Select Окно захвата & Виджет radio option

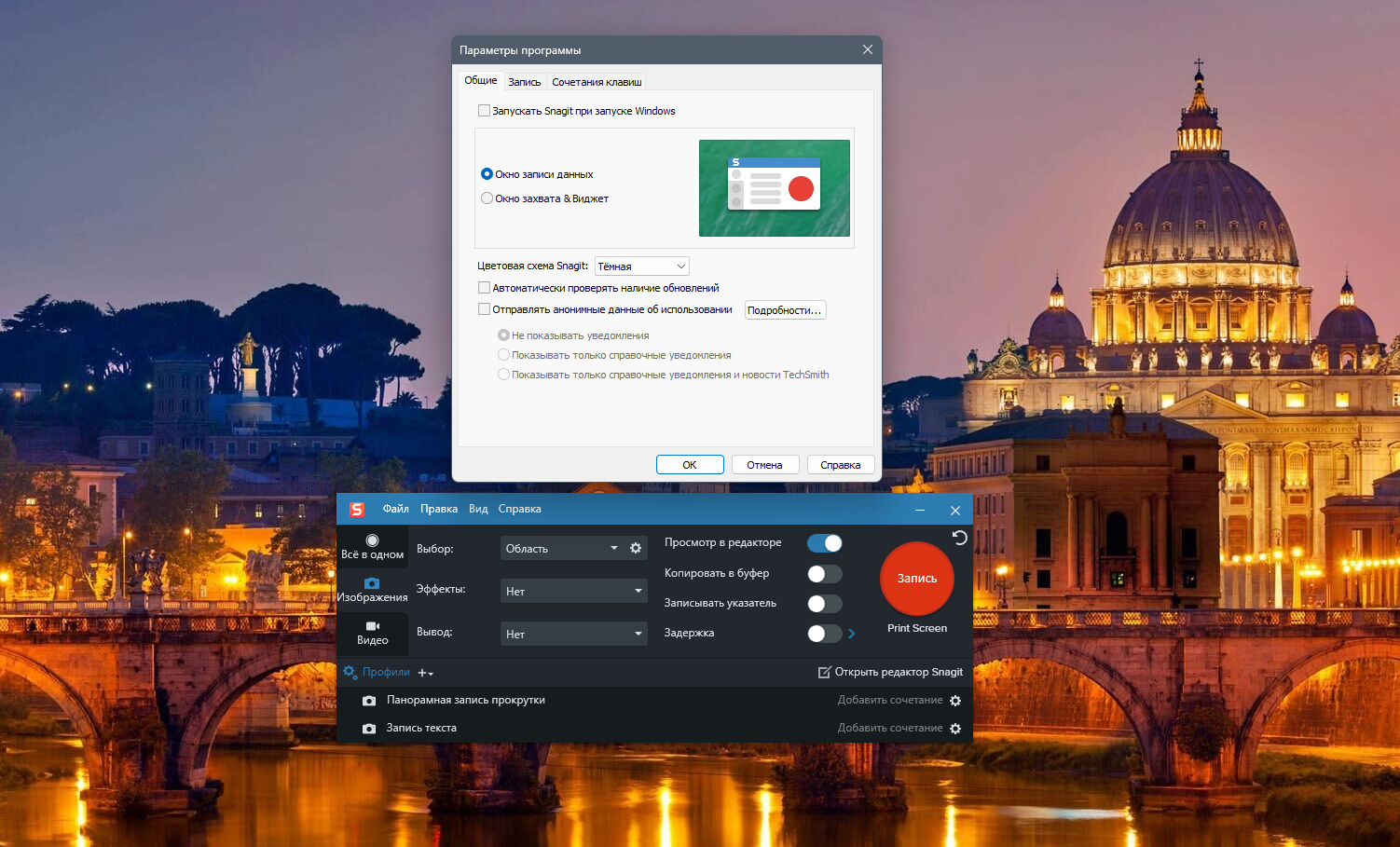[487, 198]
